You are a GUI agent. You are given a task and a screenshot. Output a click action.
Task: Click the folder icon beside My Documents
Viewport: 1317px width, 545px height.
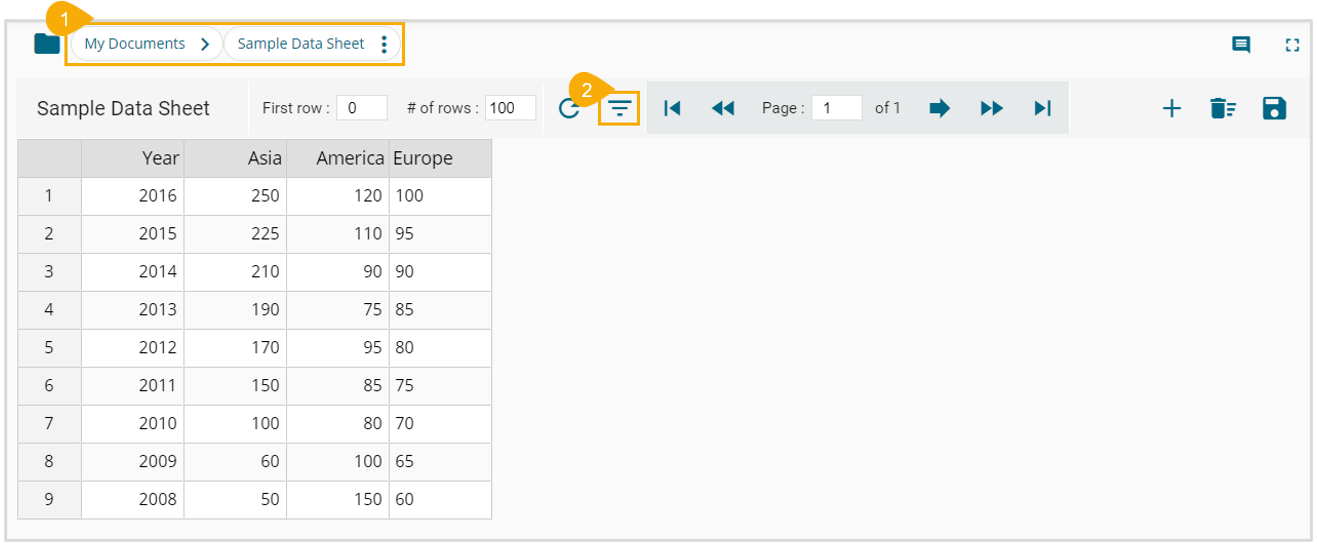pos(47,44)
